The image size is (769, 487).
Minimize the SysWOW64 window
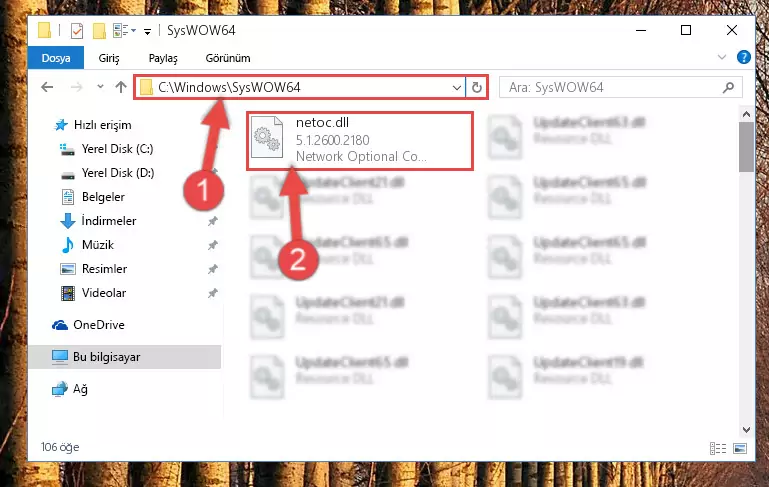click(x=641, y=30)
